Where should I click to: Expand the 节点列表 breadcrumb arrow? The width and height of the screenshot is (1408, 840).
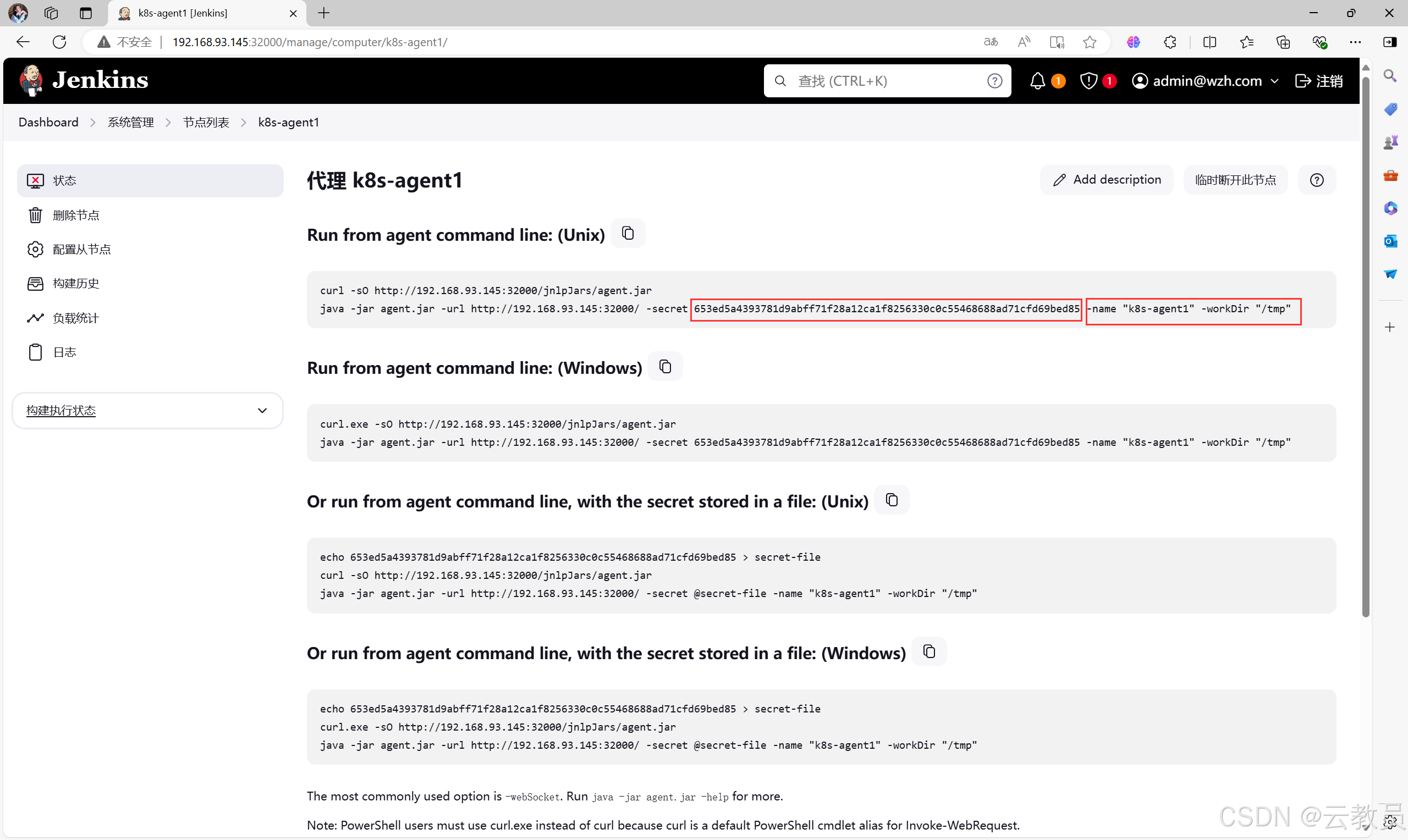244,122
